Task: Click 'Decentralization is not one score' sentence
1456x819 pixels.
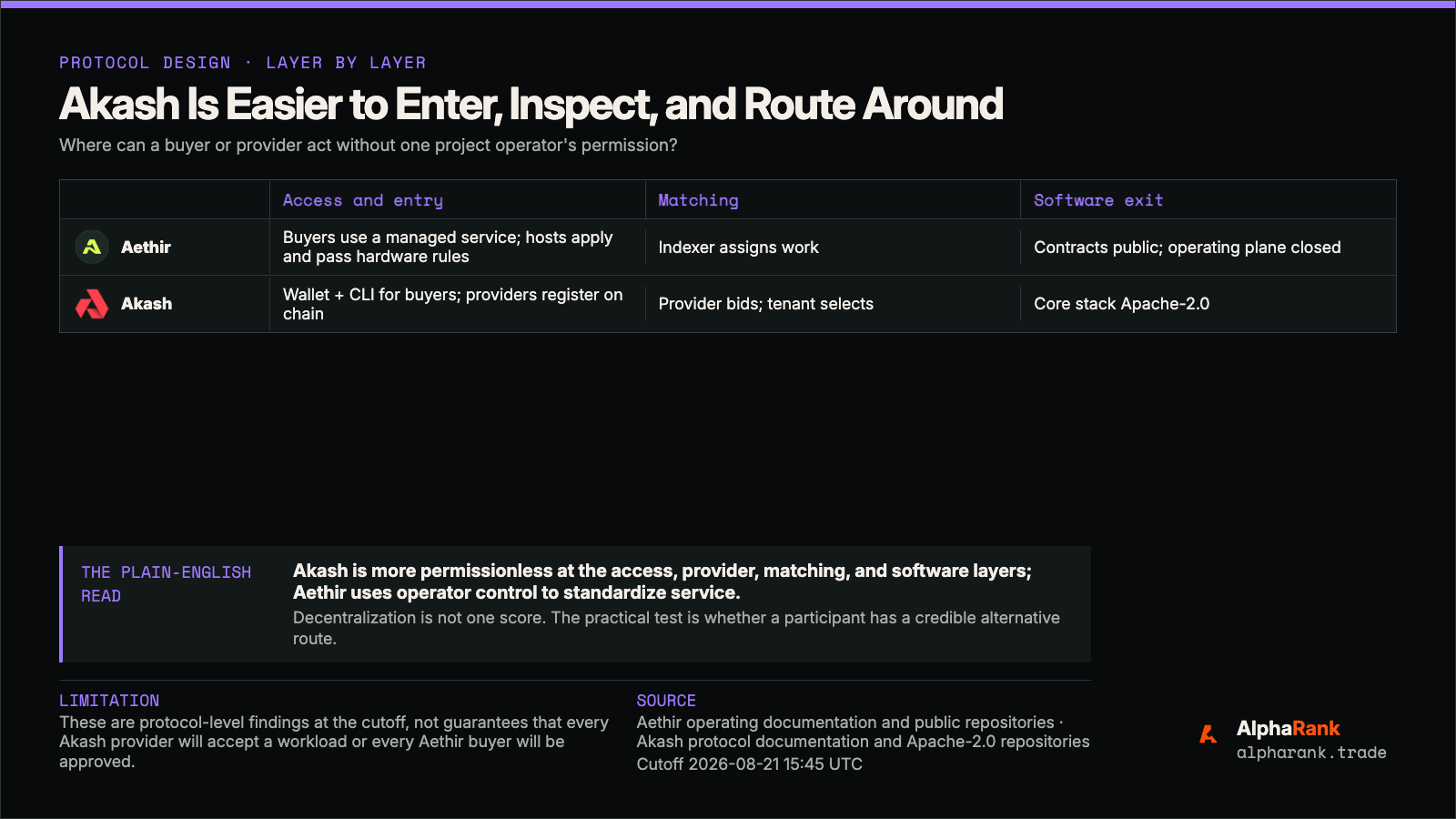Action: tap(676, 628)
